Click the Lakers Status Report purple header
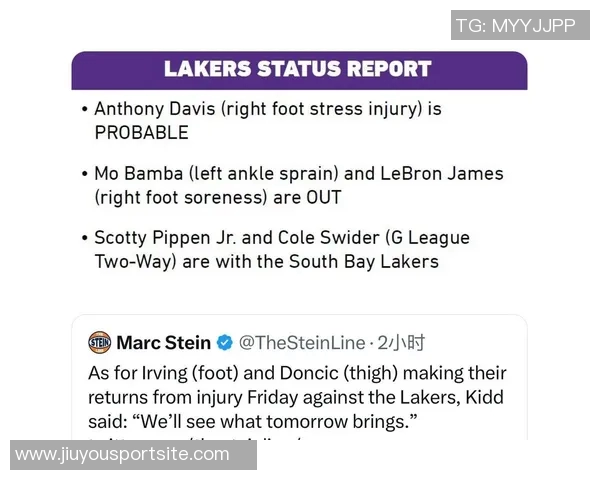The width and height of the screenshot is (600, 480). coord(298,70)
